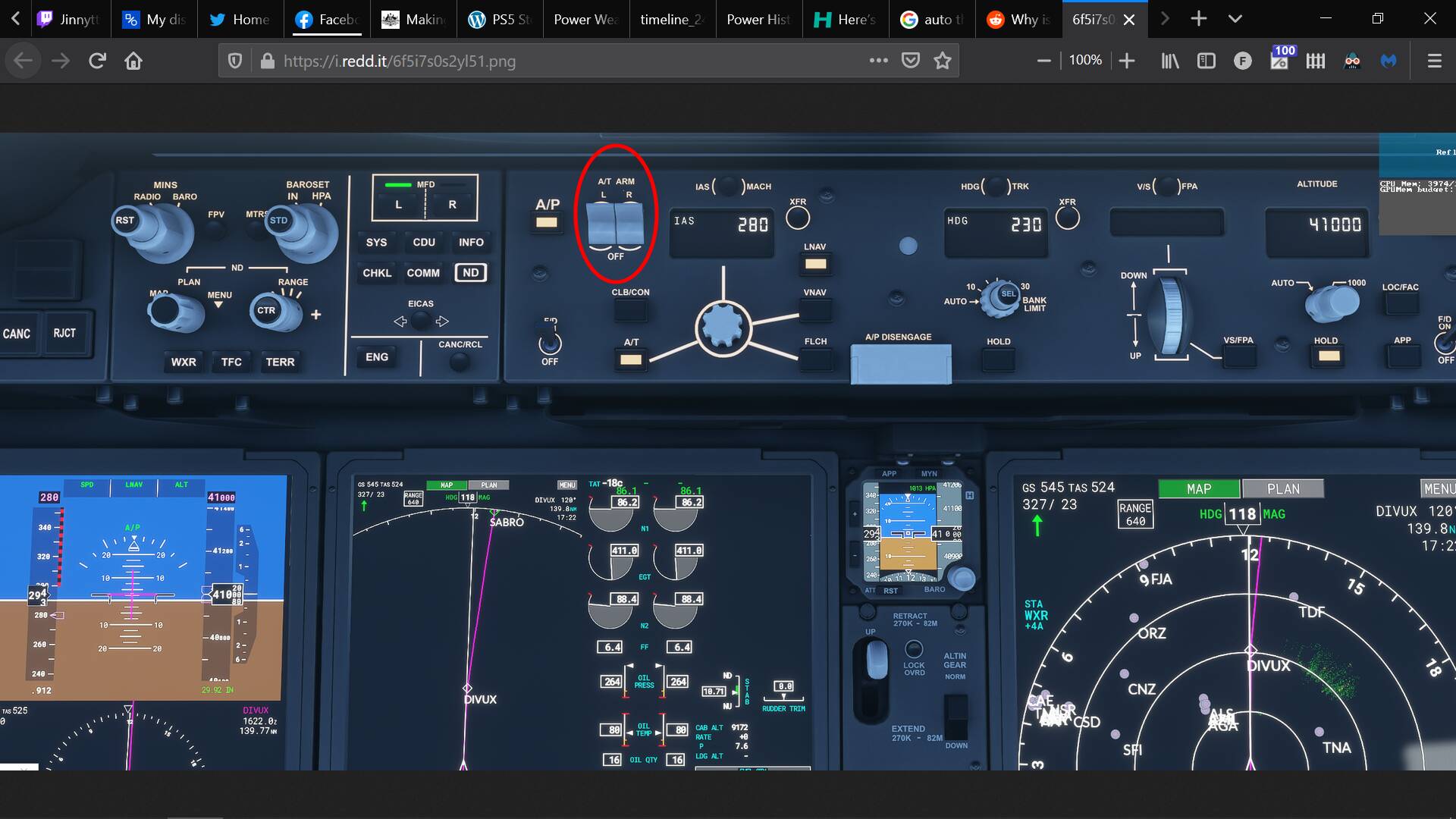Viewport: 1456px width, 819px height.
Task: Switch to the Home Twitter tab
Action: (x=240, y=20)
